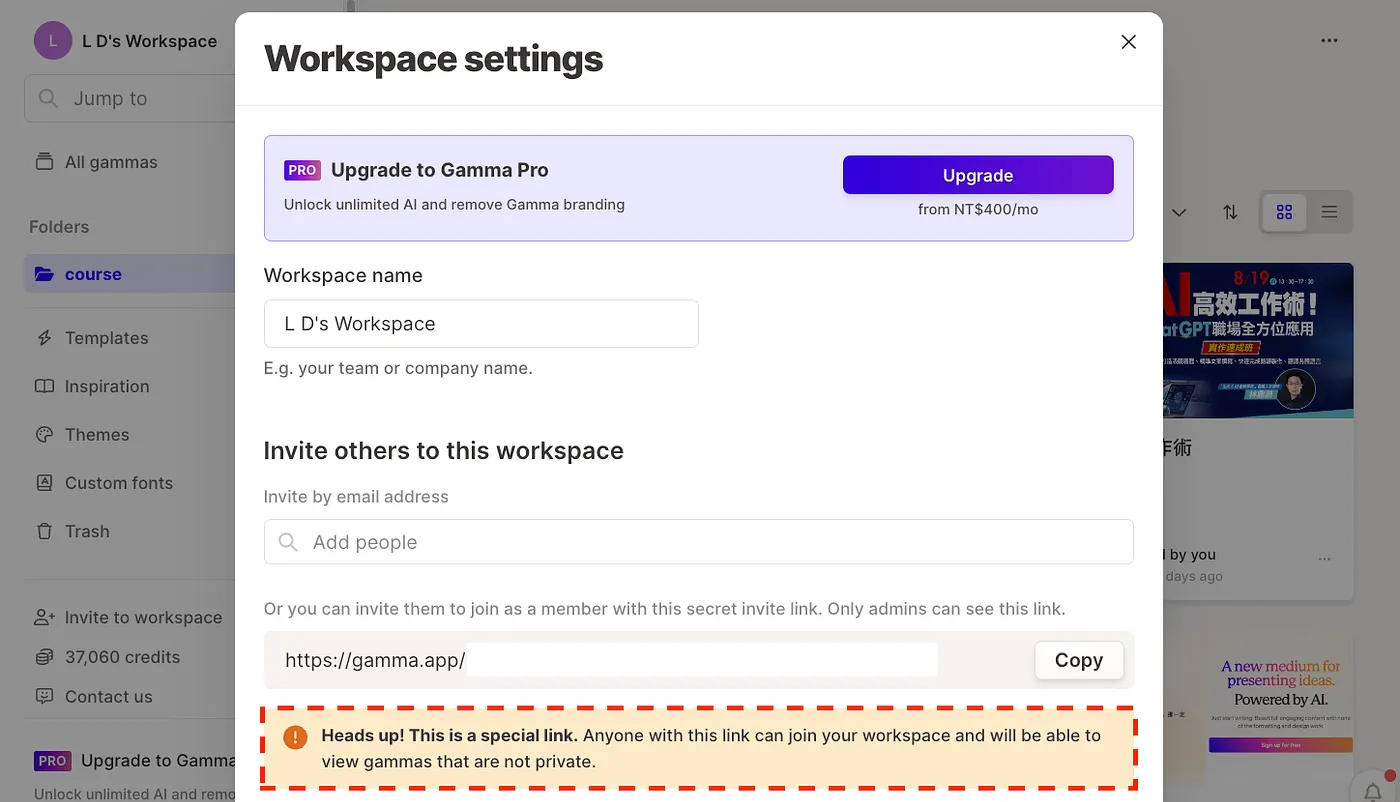This screenshot has width=1400, height=802.
Task: Open the options menu on the gamma card
Action: [1325, 559]
